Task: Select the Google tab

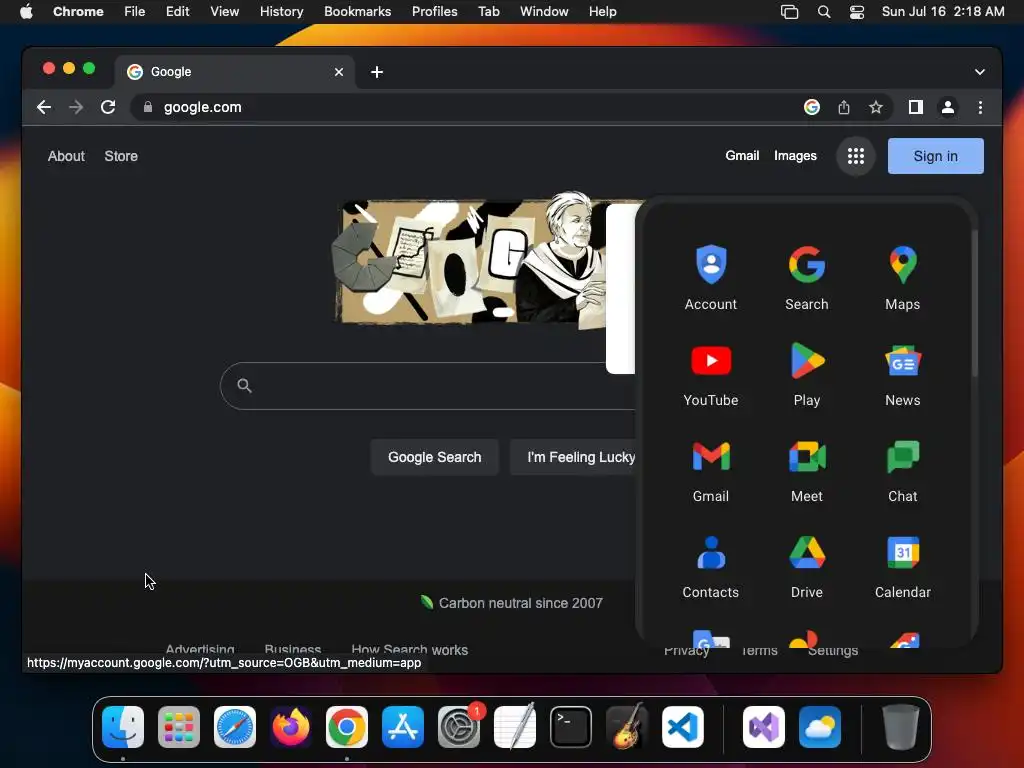Action: (x=235, y=72)
